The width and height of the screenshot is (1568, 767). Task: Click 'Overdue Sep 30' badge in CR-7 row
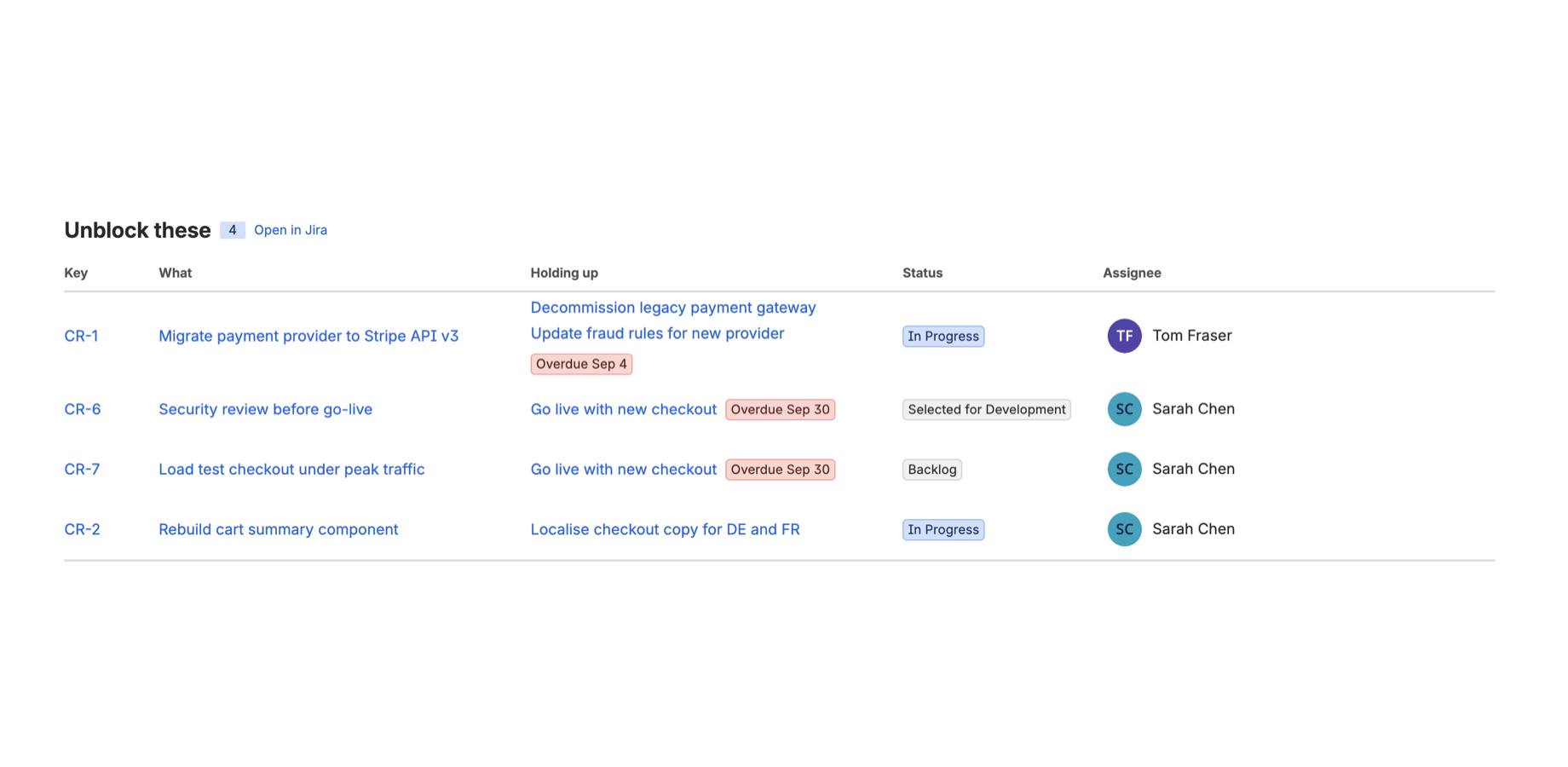coord(780,470)
